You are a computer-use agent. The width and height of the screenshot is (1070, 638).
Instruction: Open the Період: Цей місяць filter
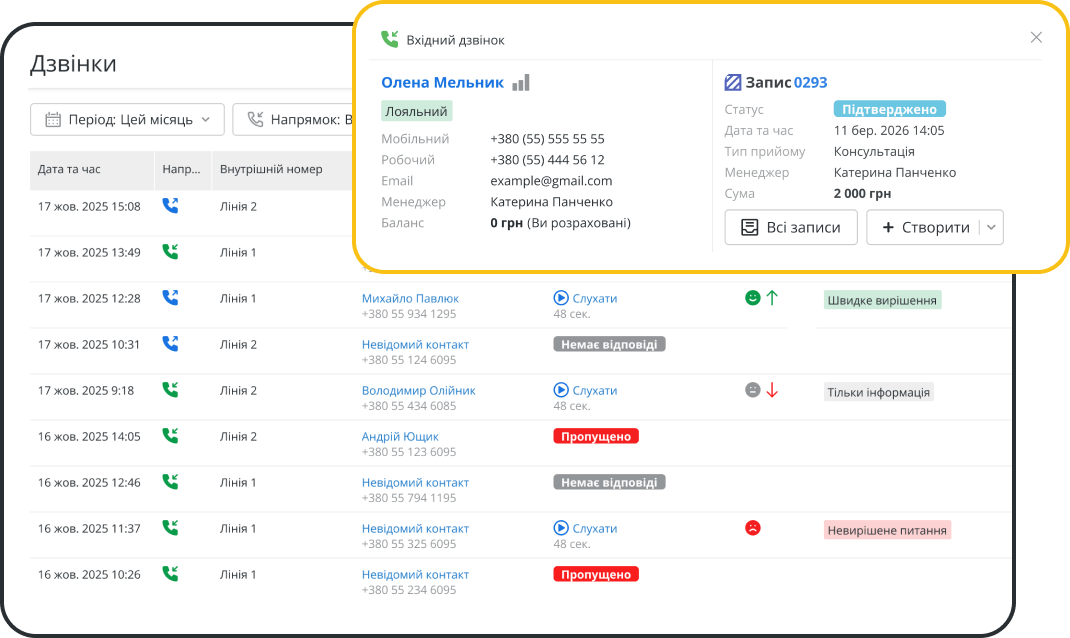click(128, 120)
